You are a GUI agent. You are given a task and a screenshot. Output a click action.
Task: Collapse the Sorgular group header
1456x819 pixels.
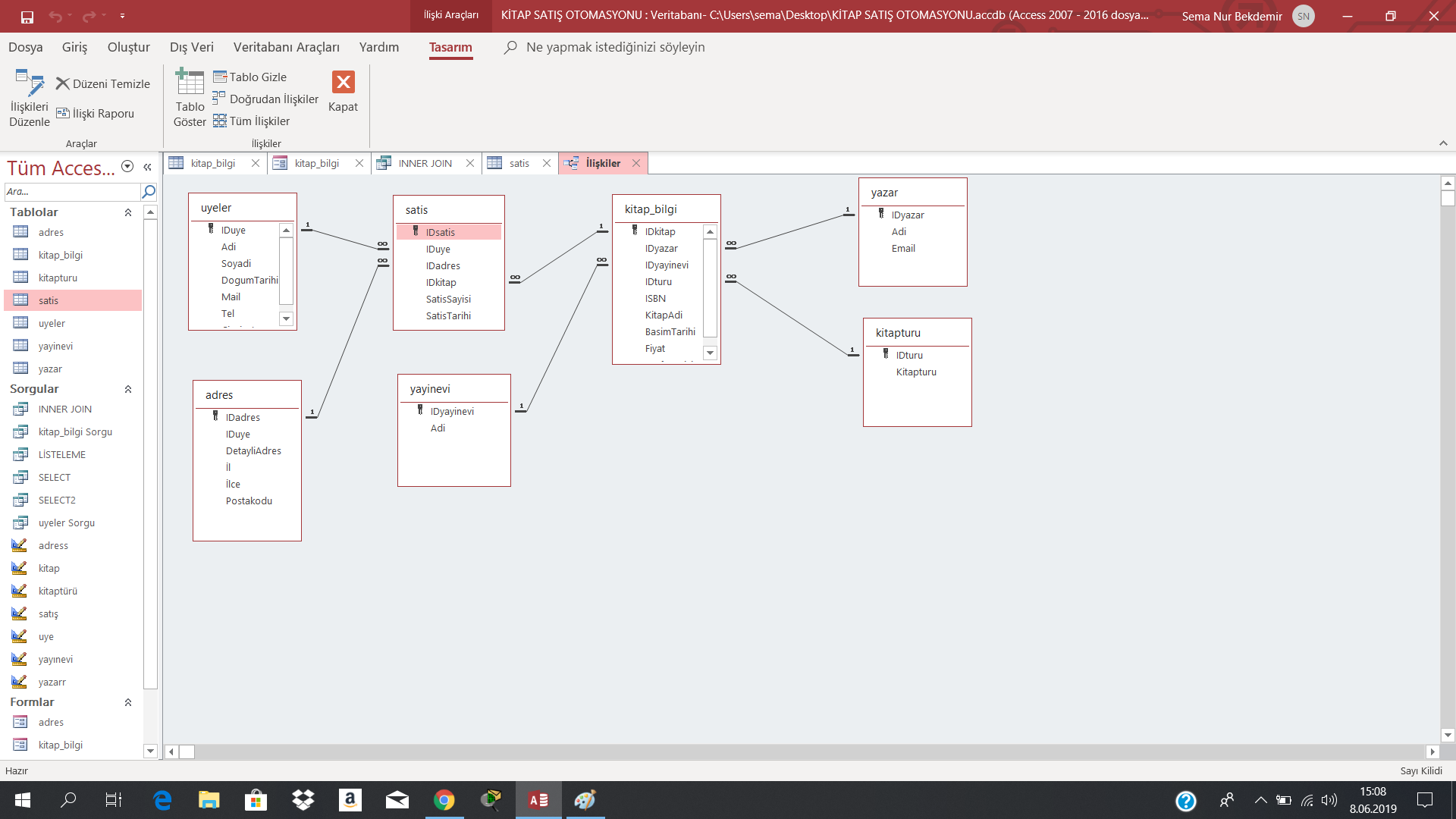tap(128, 390)
